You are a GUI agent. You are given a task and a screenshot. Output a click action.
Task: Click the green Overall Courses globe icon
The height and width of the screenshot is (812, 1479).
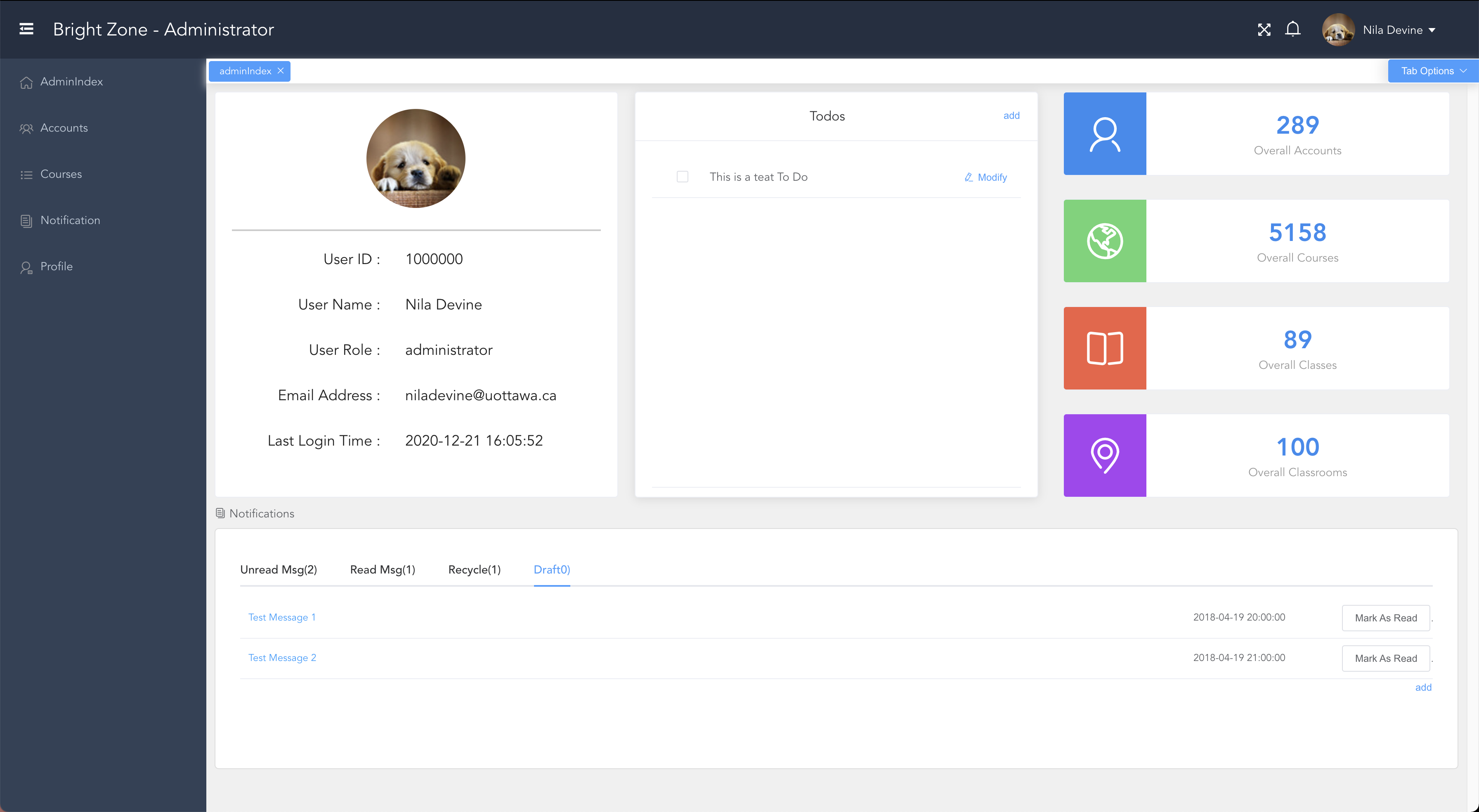[1104, 241]
